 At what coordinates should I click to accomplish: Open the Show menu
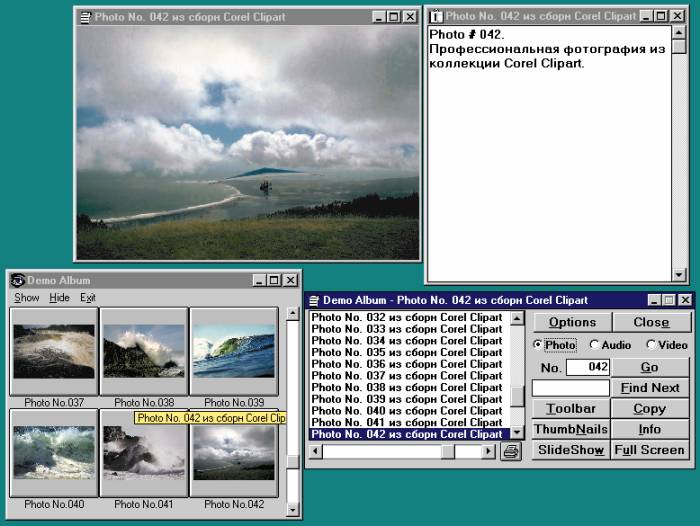(x=27, y=298)
